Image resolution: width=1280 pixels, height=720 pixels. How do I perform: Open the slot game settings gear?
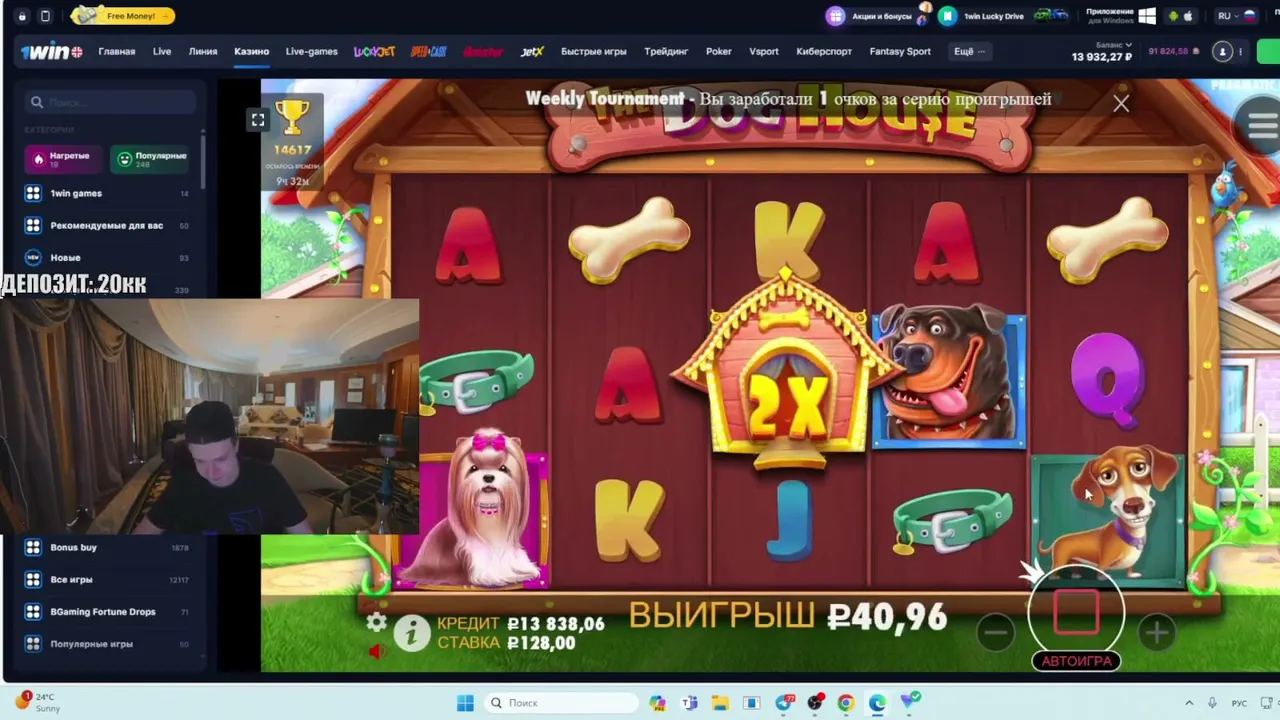376,623
